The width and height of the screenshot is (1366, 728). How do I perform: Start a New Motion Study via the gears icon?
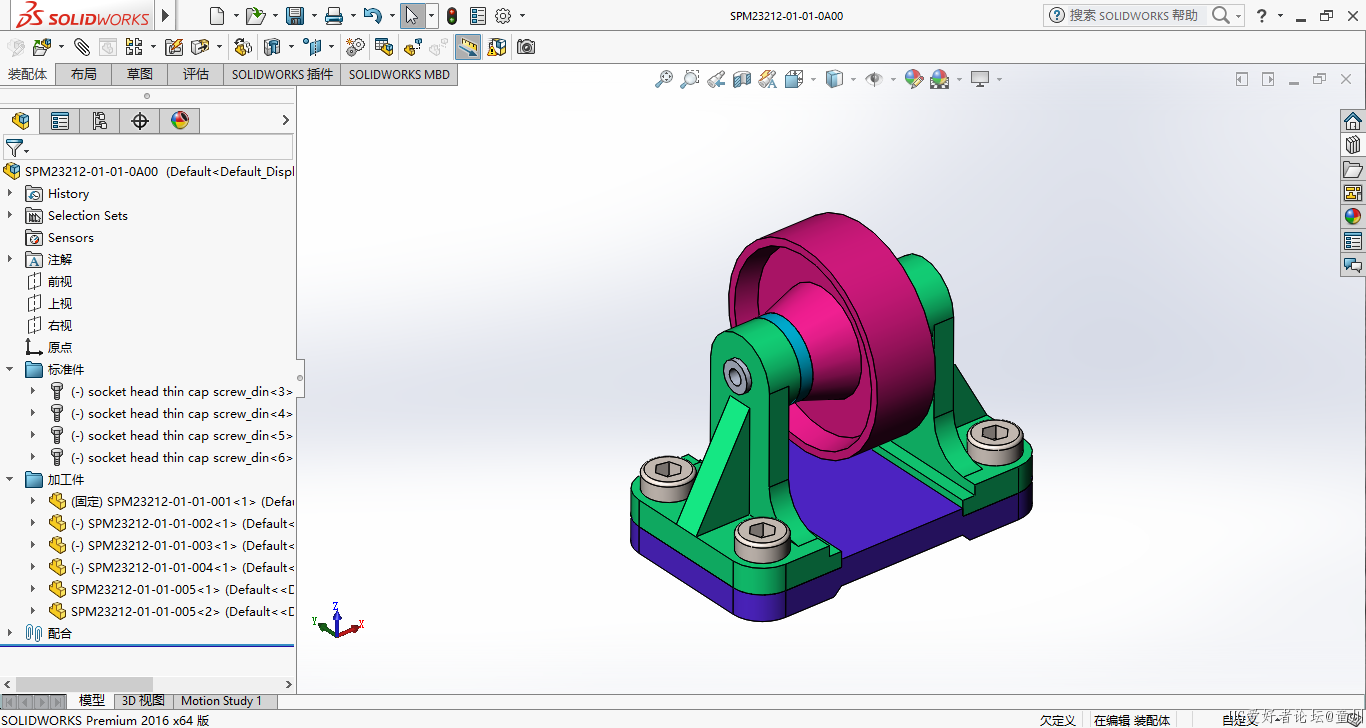(355, 47)
